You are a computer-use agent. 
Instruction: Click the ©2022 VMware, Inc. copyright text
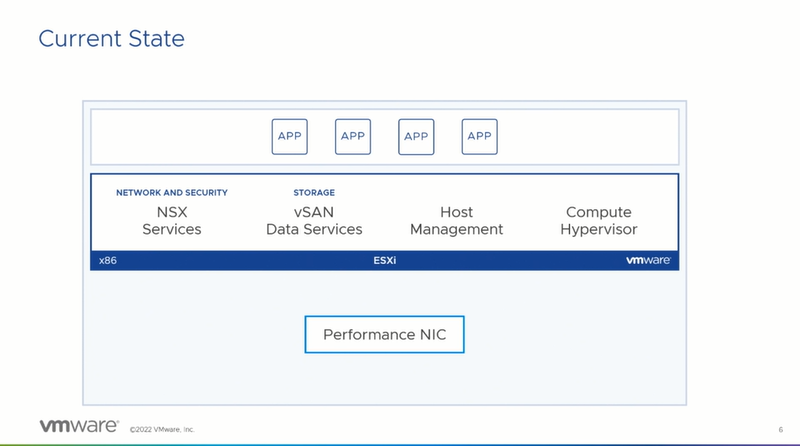tap(162, 430)
